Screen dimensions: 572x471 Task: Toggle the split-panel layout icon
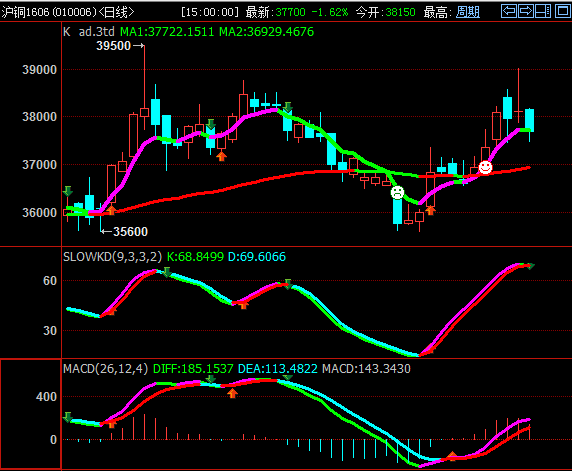[543, 11]
